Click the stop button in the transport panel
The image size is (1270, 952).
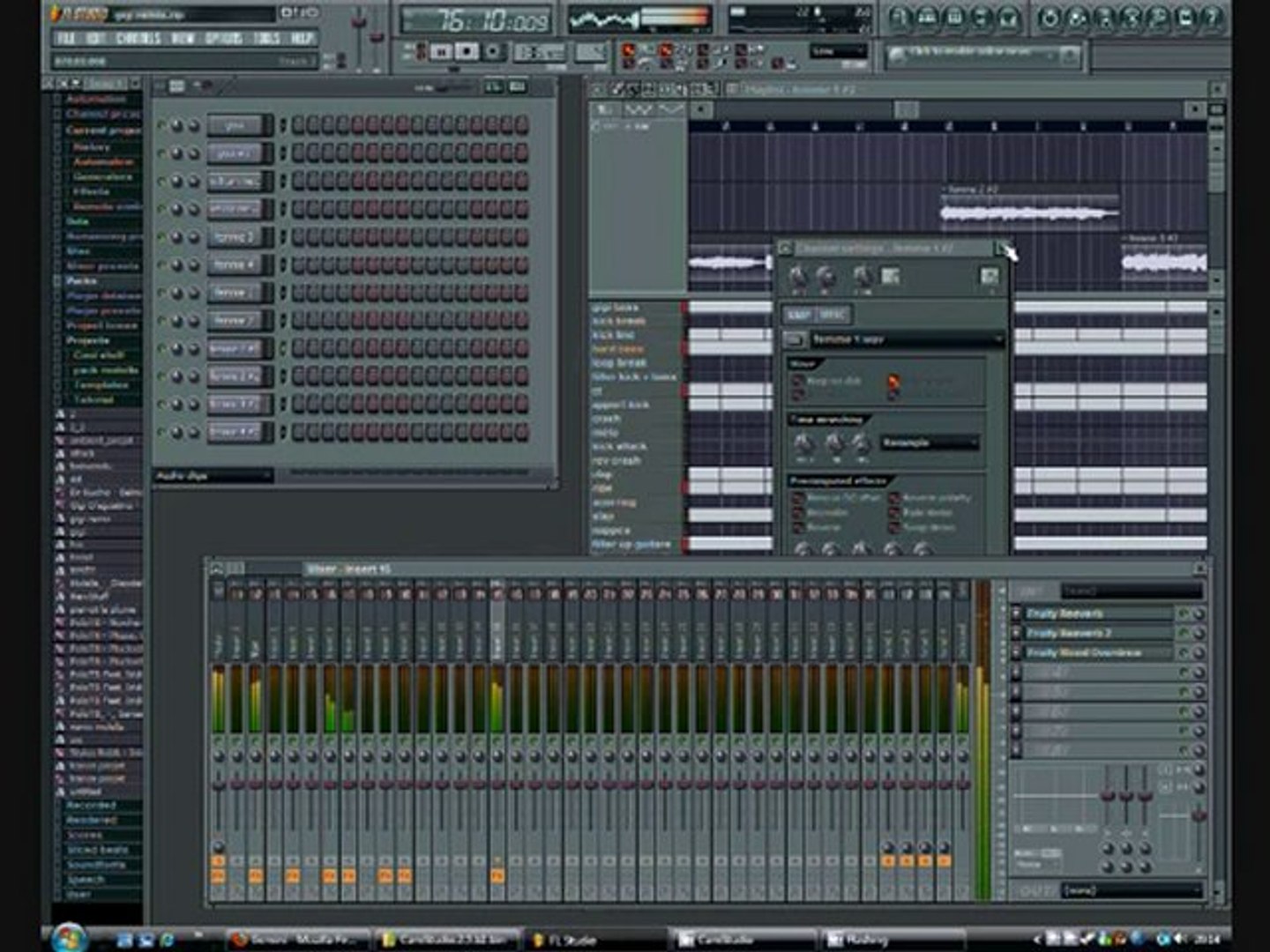[x=467, y=52]
